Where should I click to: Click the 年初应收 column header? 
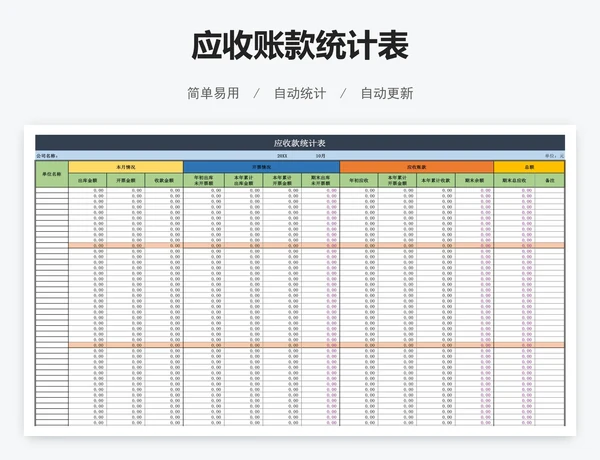click(359, 180)
